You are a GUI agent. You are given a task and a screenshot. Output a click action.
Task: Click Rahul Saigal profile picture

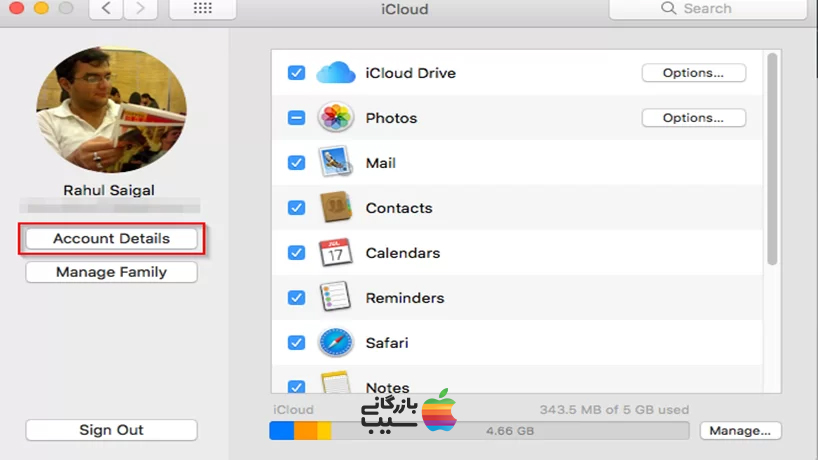[111, 110]
